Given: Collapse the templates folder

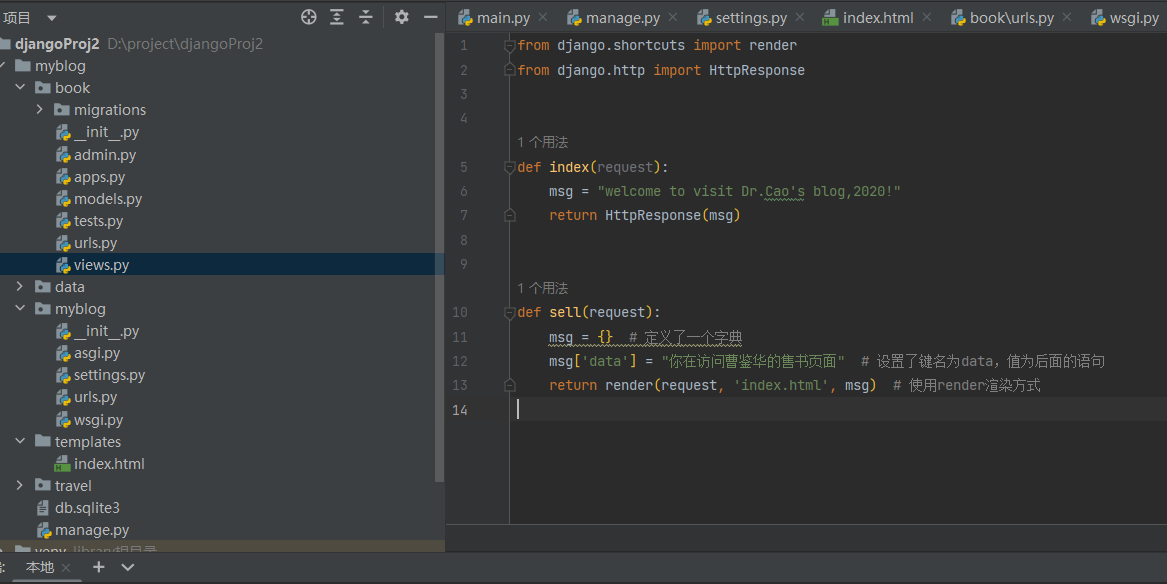Looking at the screenshot, I should [x=20, y=441].
